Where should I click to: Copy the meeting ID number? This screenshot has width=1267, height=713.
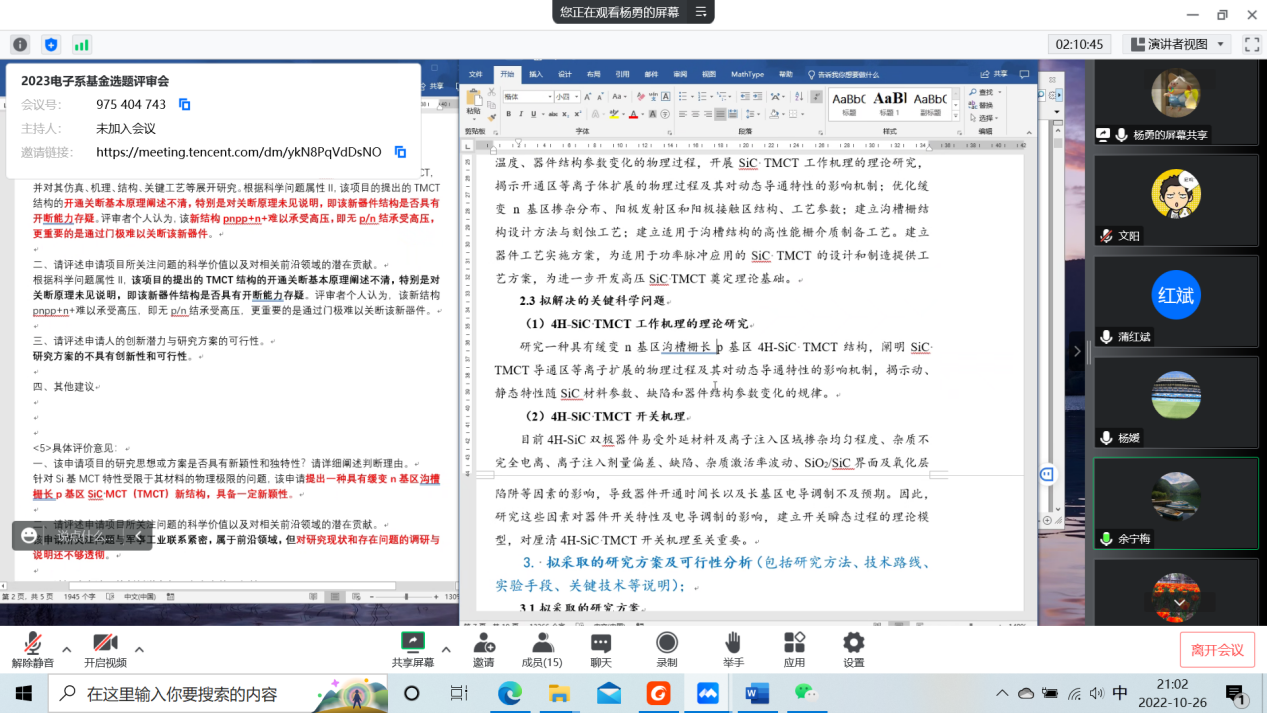coord(184,104)
